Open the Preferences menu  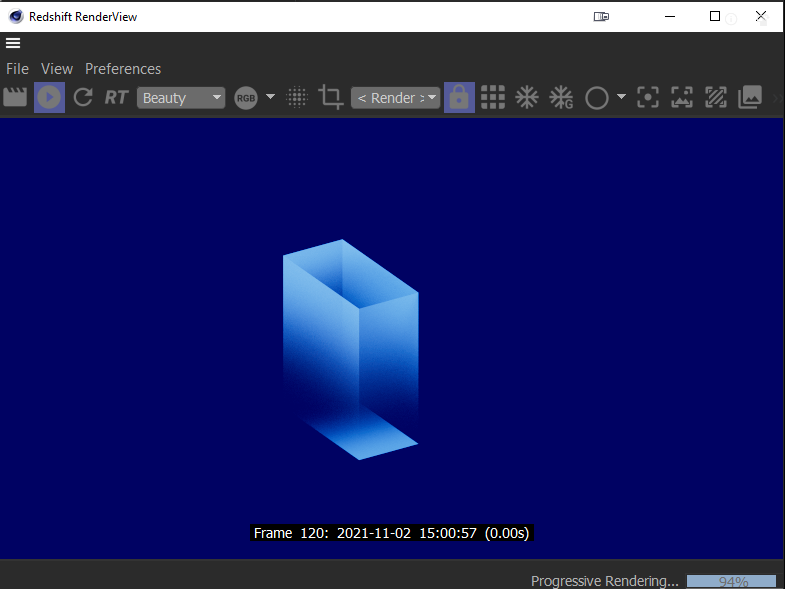(x=123, y=69)
